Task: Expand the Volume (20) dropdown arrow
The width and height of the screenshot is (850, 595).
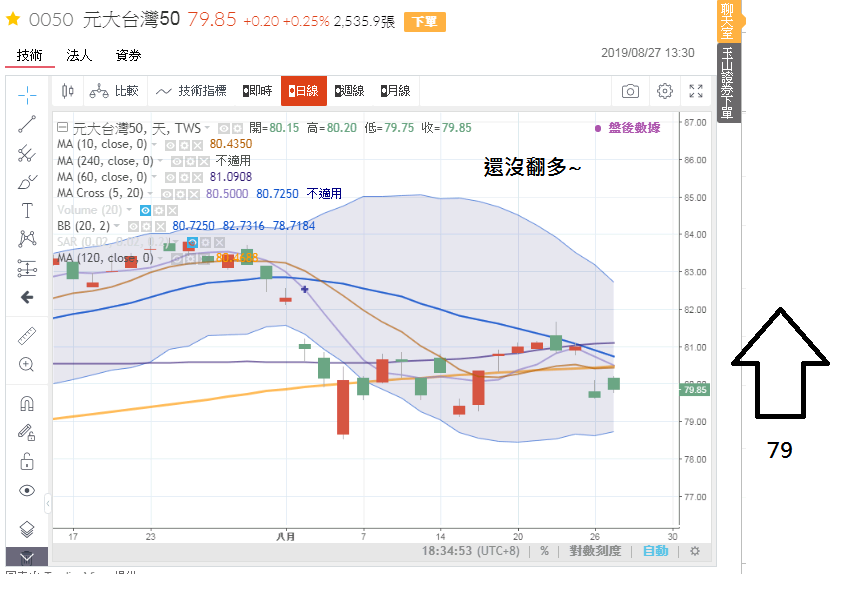Action: [129, 210]
